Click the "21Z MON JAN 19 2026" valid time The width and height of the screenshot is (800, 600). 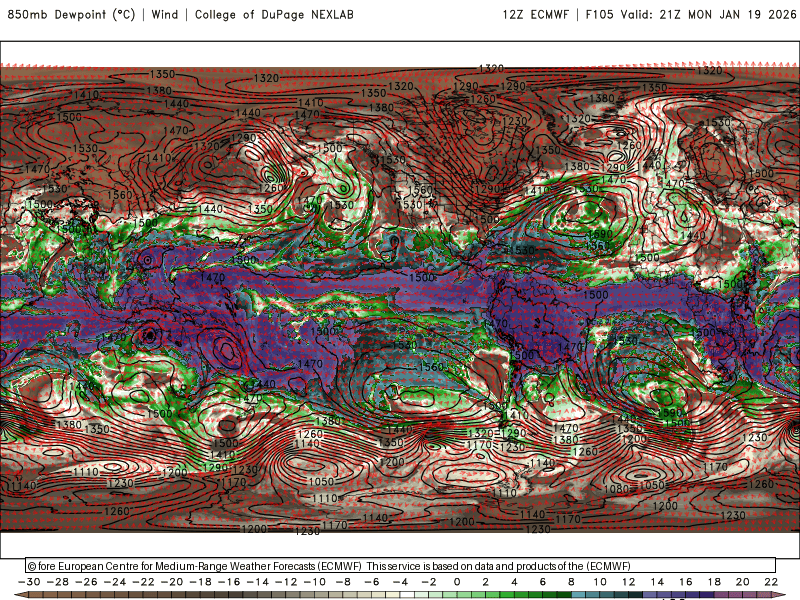pos(728,14)
